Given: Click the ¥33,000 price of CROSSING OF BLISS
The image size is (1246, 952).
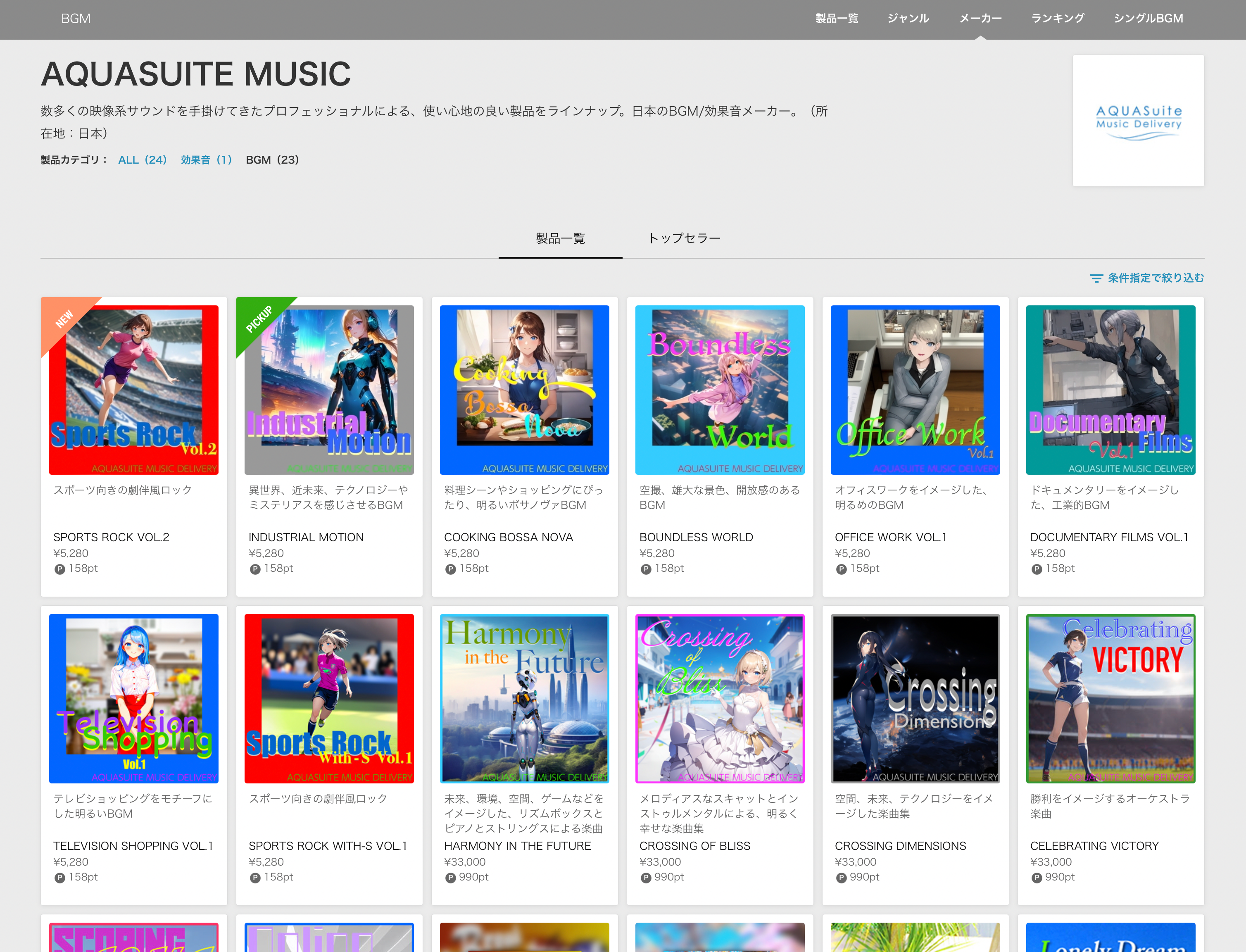Looking at the screenshot, I should pos(660,862).
